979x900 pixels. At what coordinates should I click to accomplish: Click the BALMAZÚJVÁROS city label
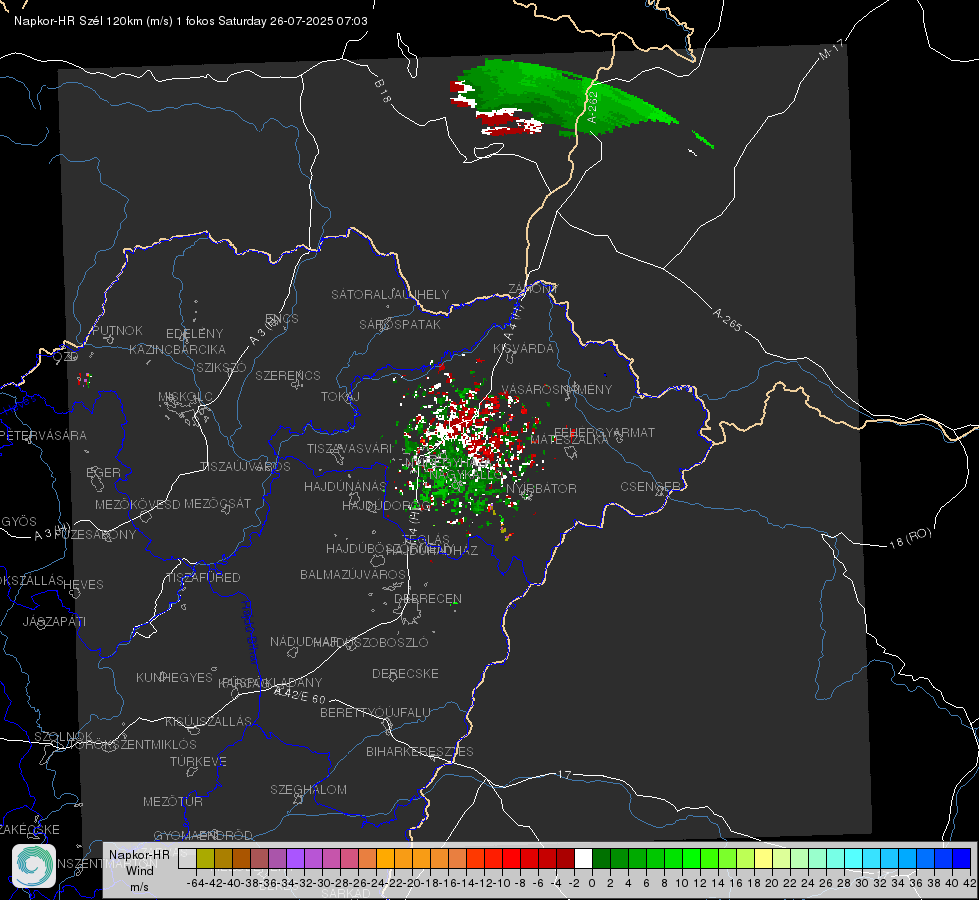(x=353, y=574)
